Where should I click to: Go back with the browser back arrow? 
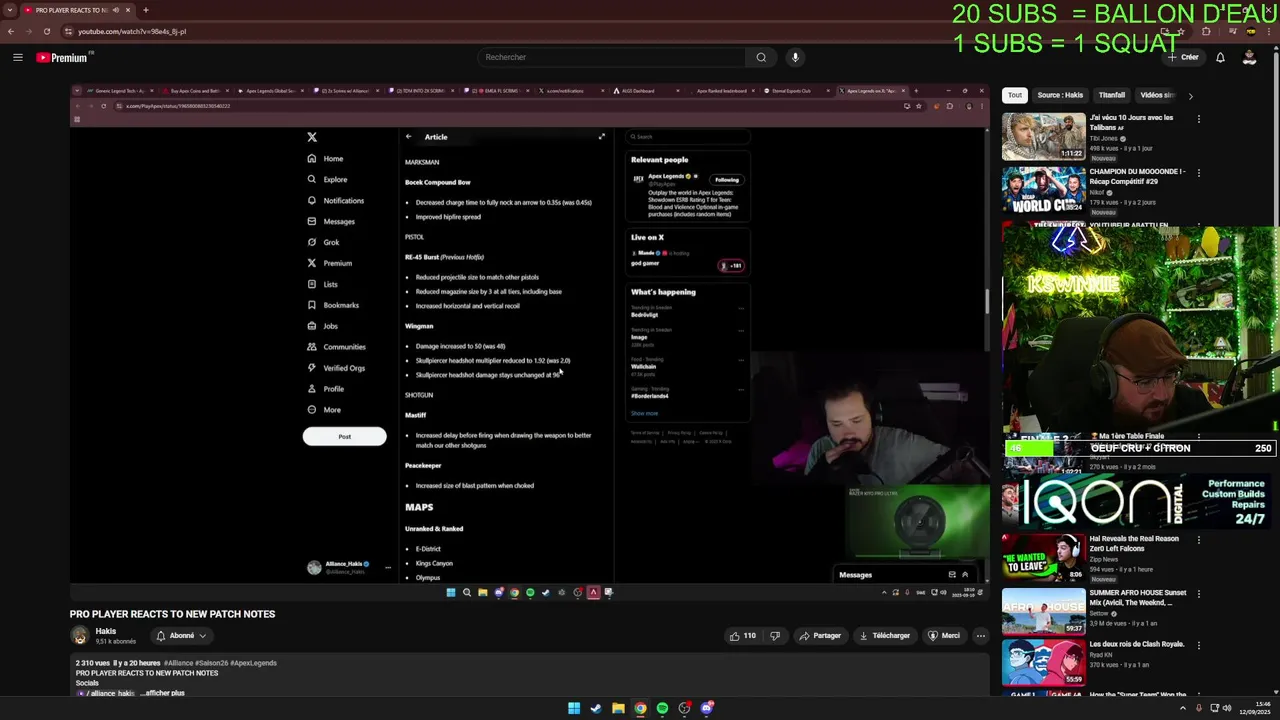point(11,31)
